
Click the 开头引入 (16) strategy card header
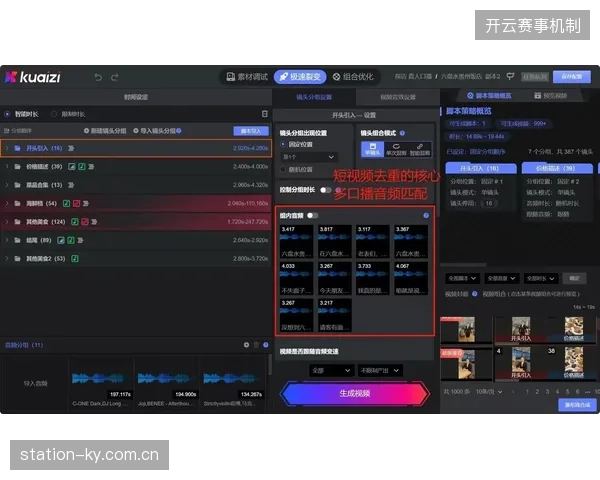click(x=480, y=168)
